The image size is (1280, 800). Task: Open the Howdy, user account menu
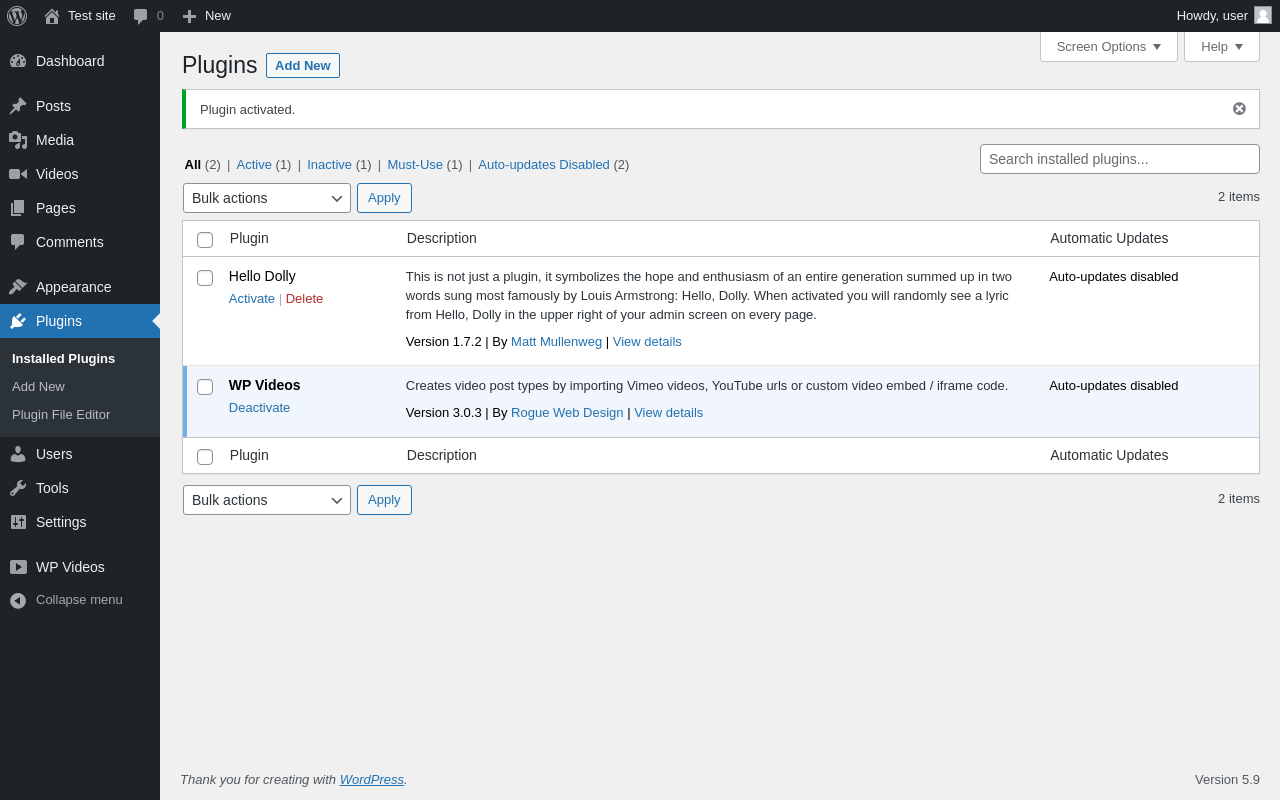pyautogui.click(x=1224, y=15)
